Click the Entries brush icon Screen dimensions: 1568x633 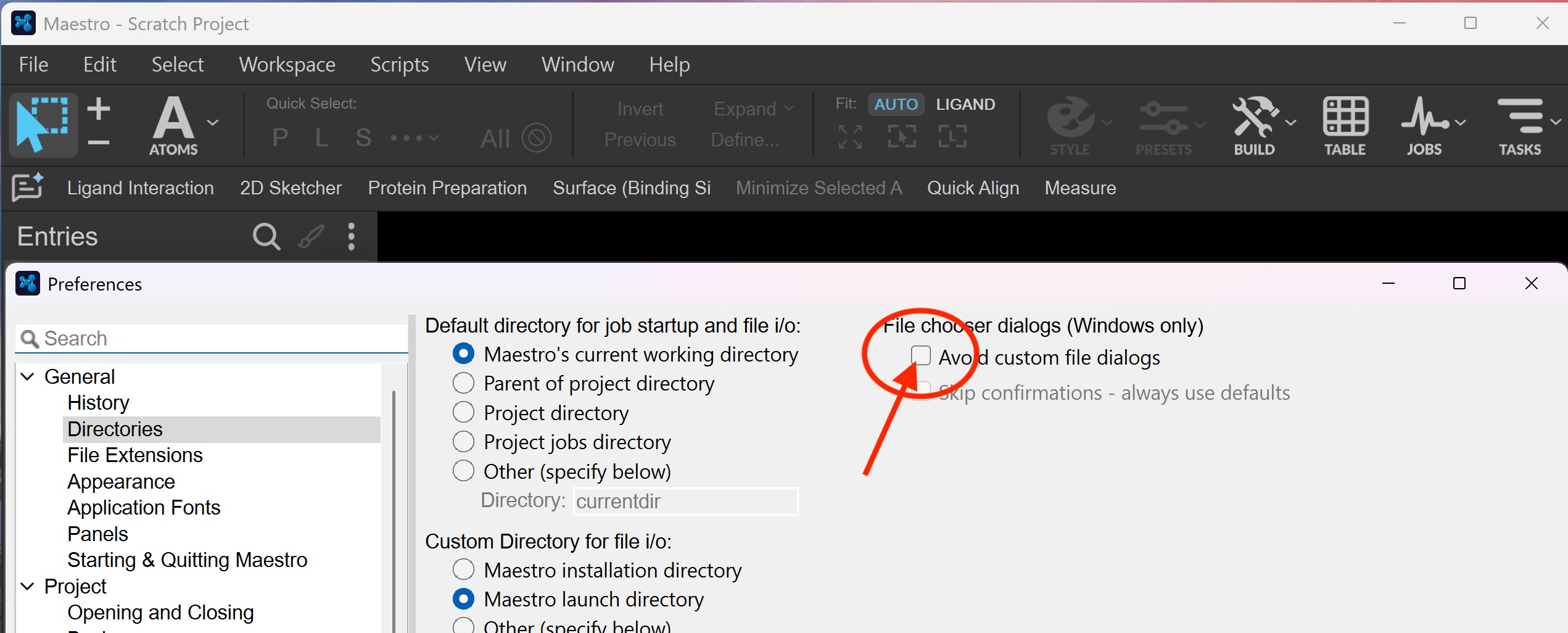(x=311, y=236)
